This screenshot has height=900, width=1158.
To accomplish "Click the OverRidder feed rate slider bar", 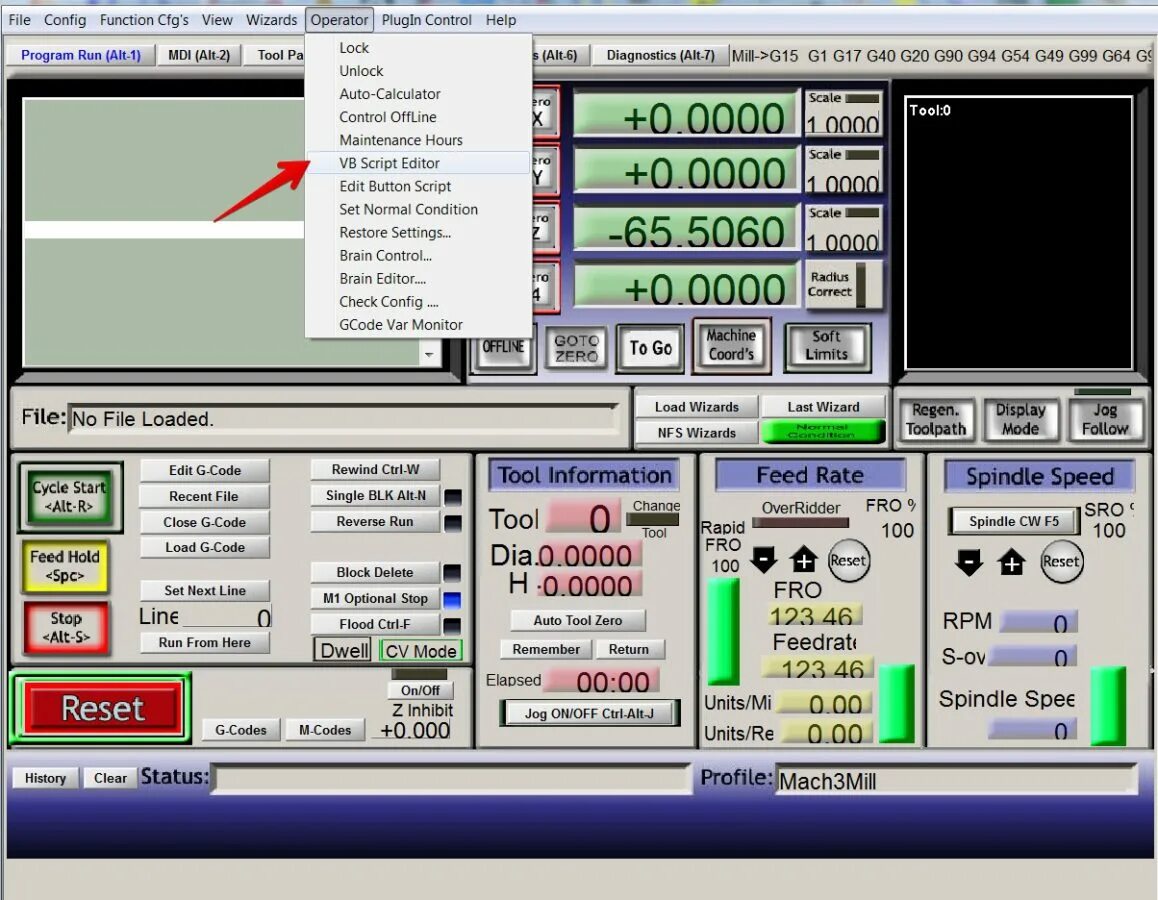I will [x=801, y=523].
